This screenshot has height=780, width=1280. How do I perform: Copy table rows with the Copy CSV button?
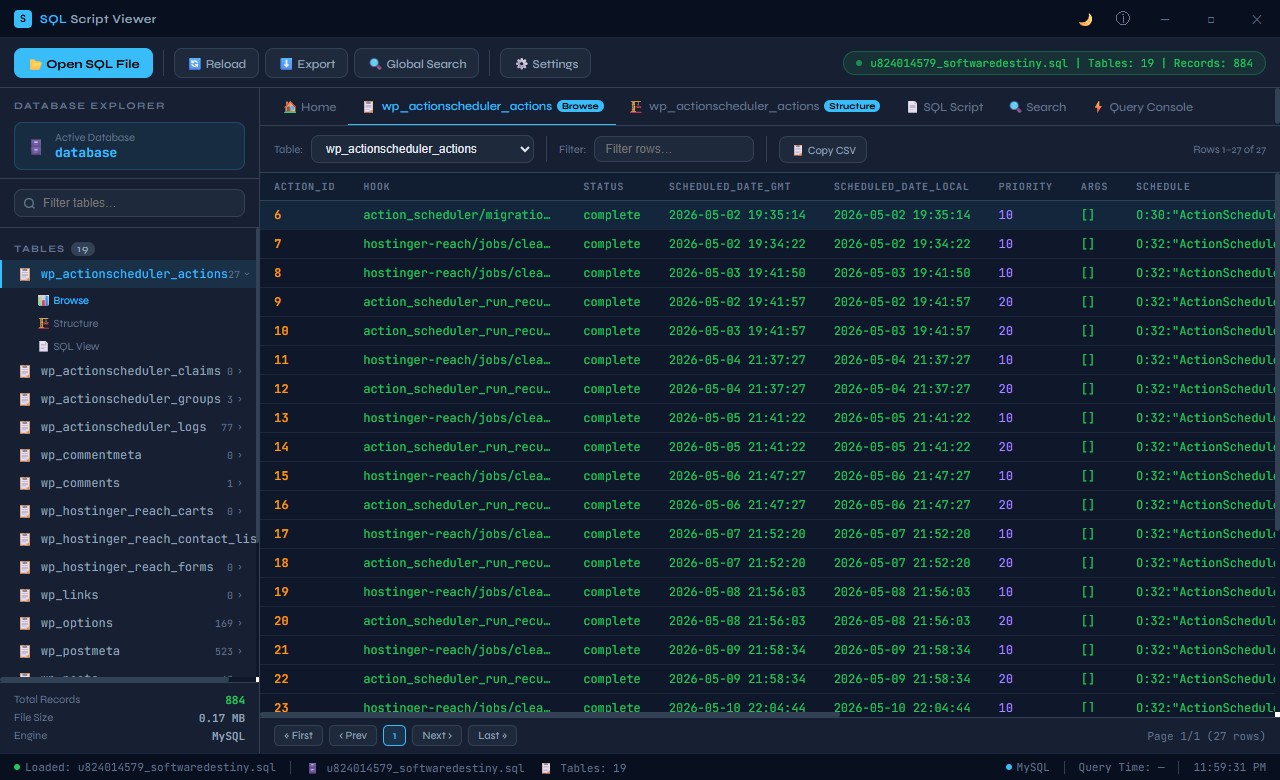823,150
